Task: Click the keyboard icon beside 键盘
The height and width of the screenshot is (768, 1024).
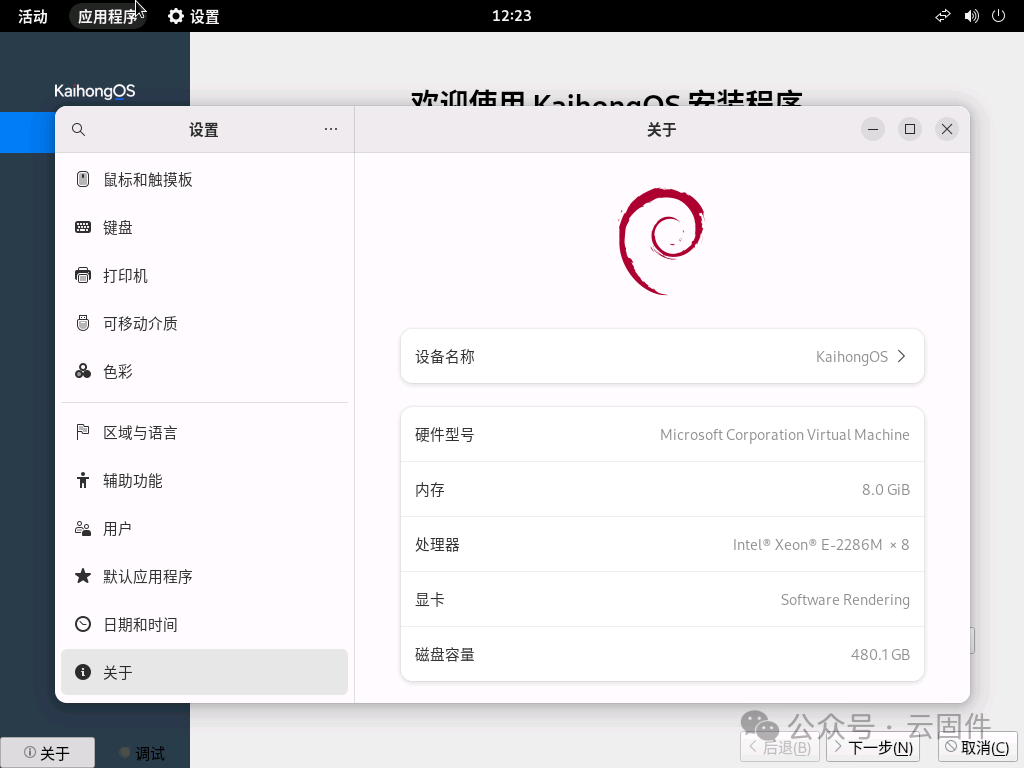Action: [x=83, y=227]
